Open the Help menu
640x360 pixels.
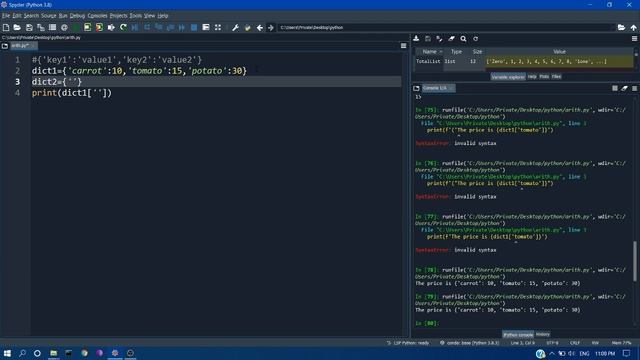coord(163,16)
